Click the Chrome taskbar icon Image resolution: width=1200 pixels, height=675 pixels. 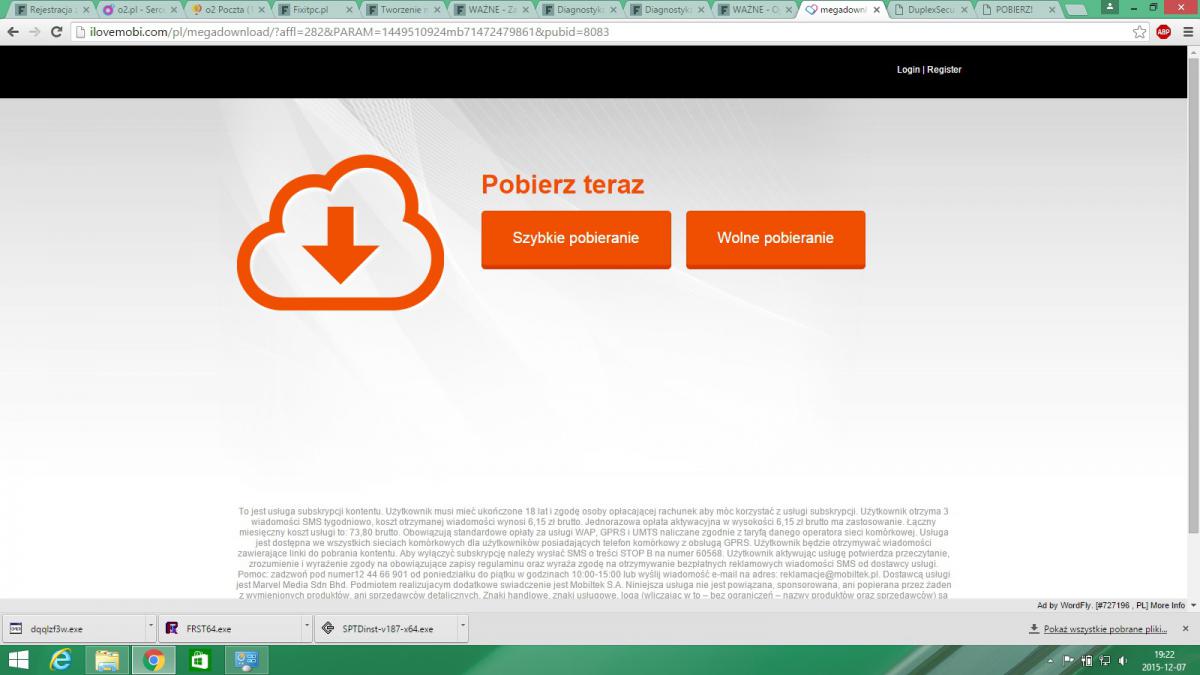pyautogui.click(x=153, y=660)
